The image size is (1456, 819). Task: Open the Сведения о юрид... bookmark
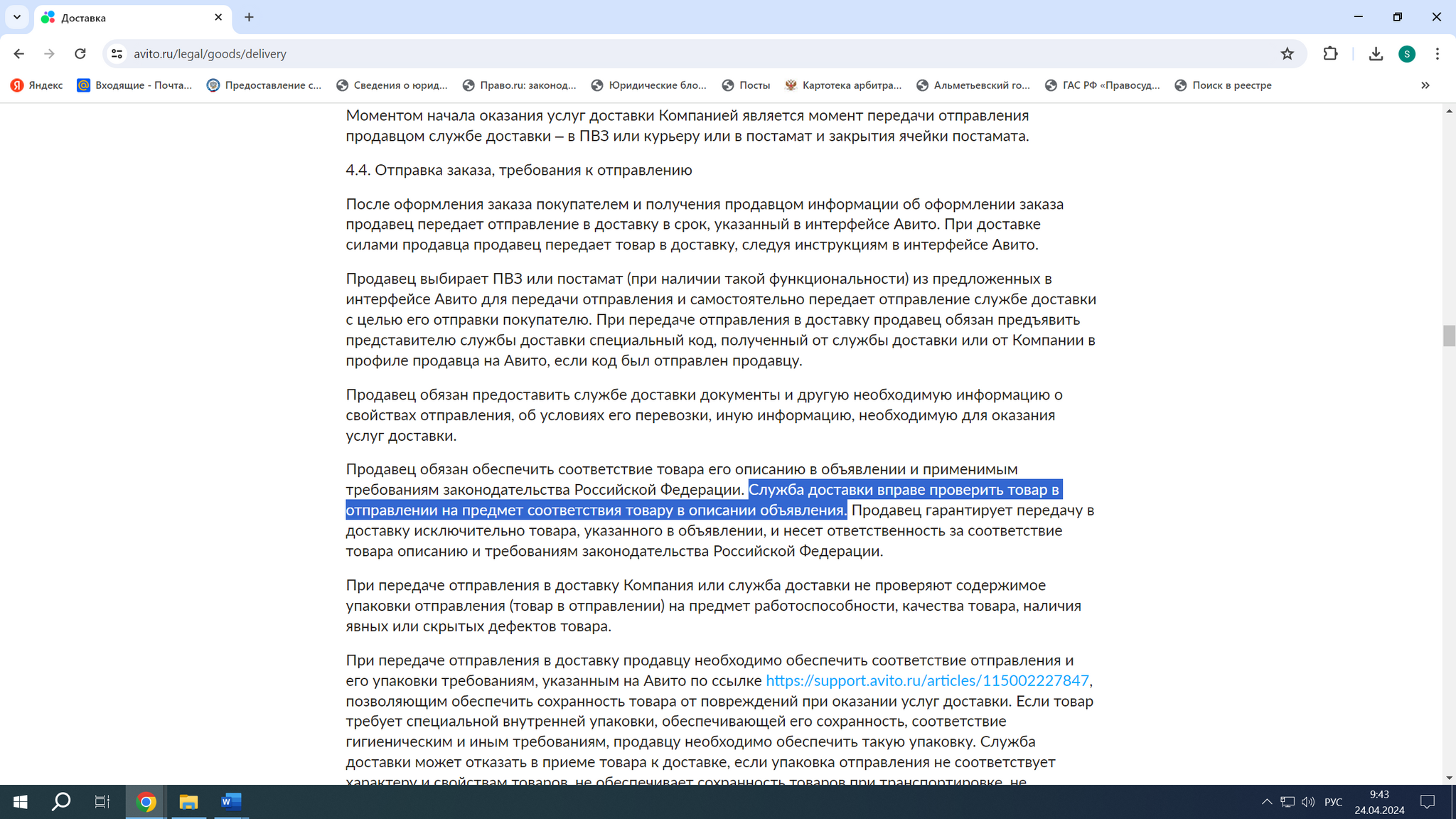pos(392,85)
